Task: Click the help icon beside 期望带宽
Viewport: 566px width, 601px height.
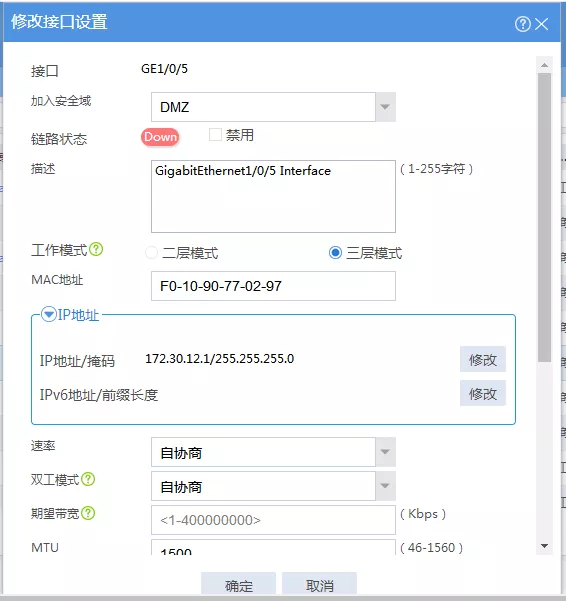Action: pos(88,513)
